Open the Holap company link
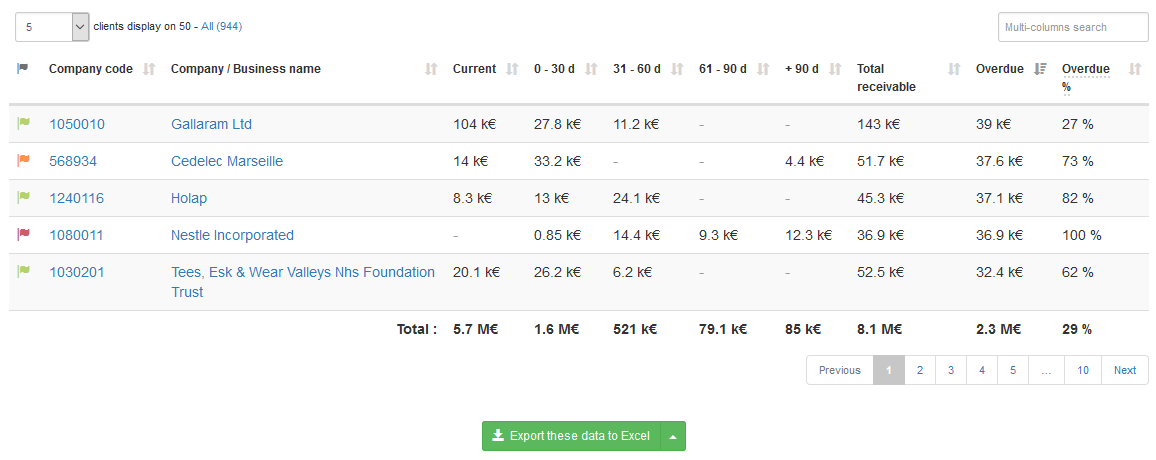 pyautogui.click(x=189, y=198)
